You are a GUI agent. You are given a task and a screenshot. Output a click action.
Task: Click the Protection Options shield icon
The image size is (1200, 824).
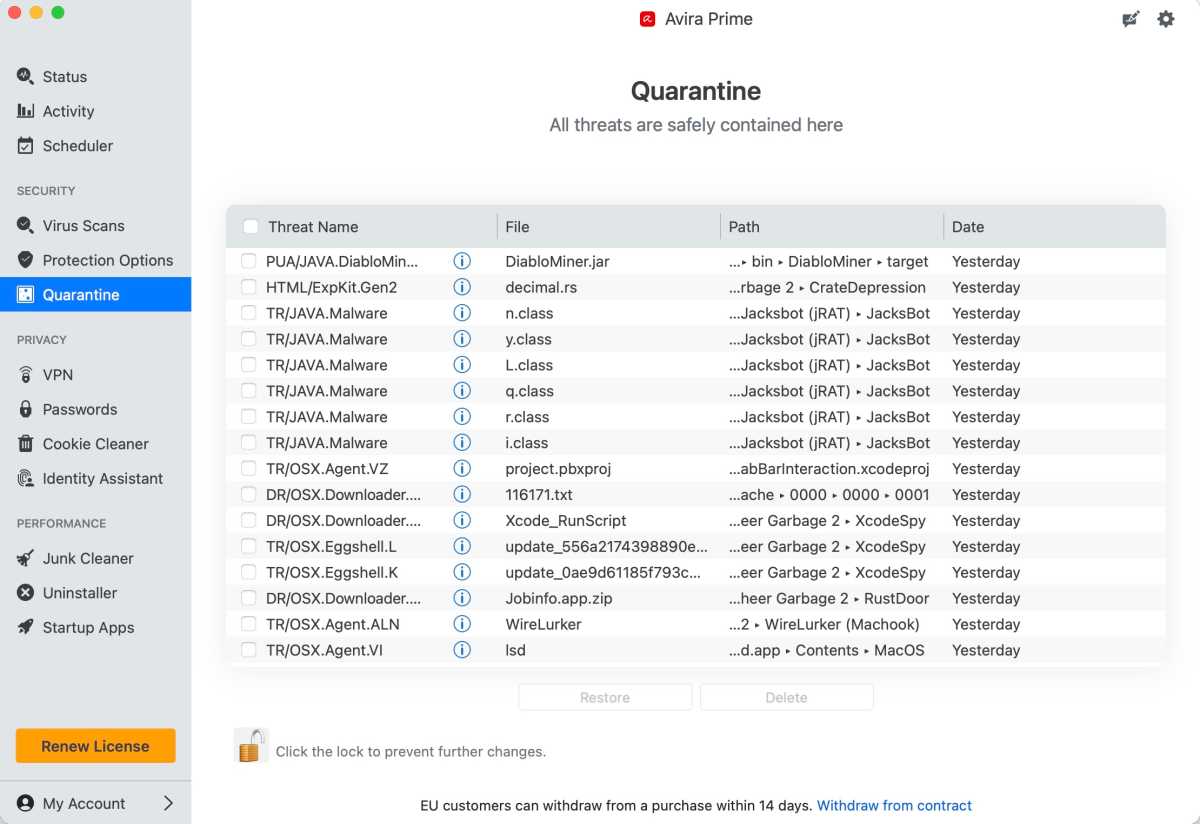tap(25, 260)
